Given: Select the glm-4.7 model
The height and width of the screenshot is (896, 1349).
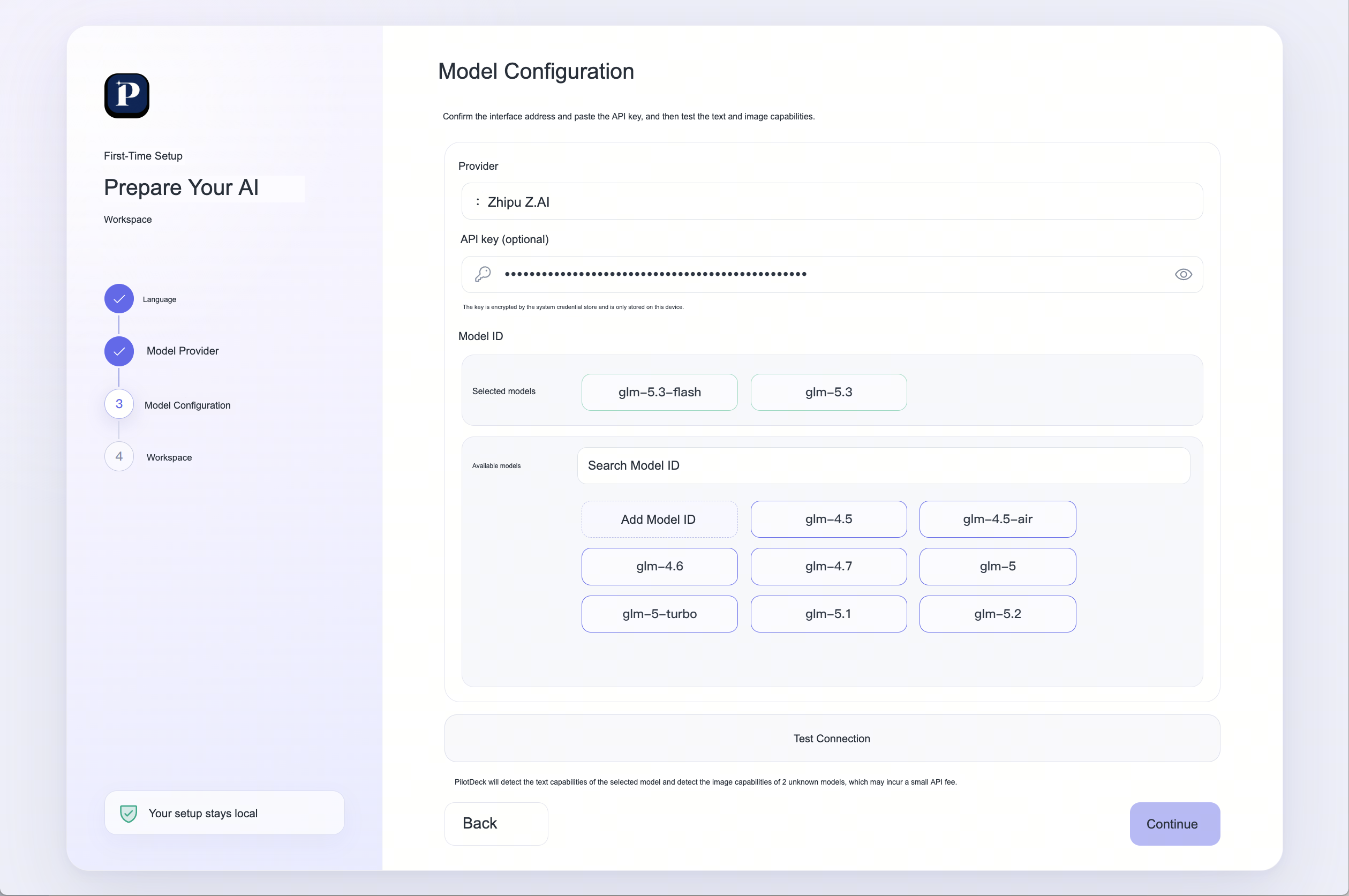Looking at the screenshot, I should (x=828, y=566).
